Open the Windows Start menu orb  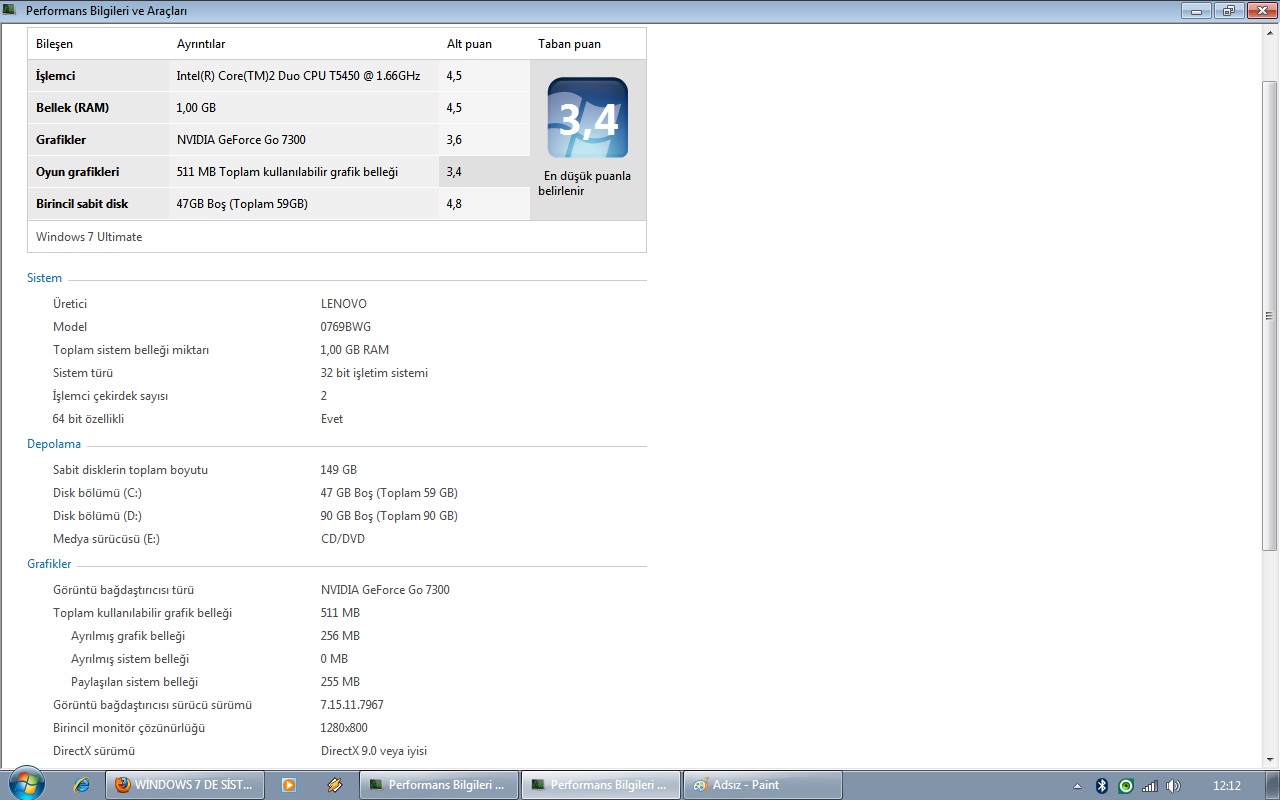pyautogui.click(x=27, y=784)
